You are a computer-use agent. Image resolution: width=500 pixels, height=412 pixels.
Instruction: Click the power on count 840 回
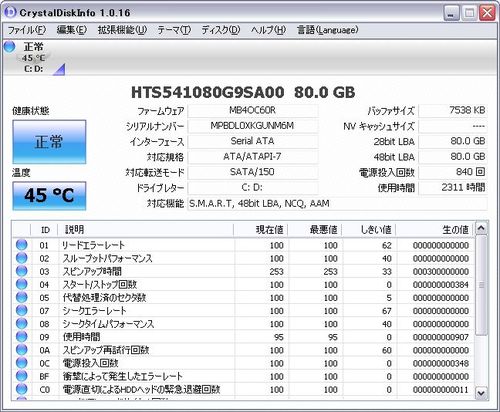[453, 172]
